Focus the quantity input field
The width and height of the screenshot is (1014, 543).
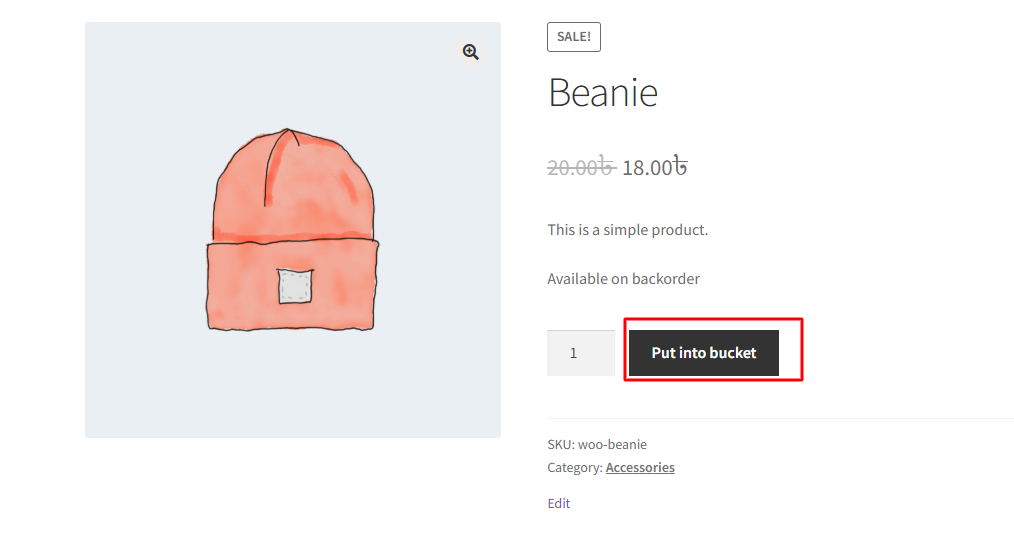[580, 353]
